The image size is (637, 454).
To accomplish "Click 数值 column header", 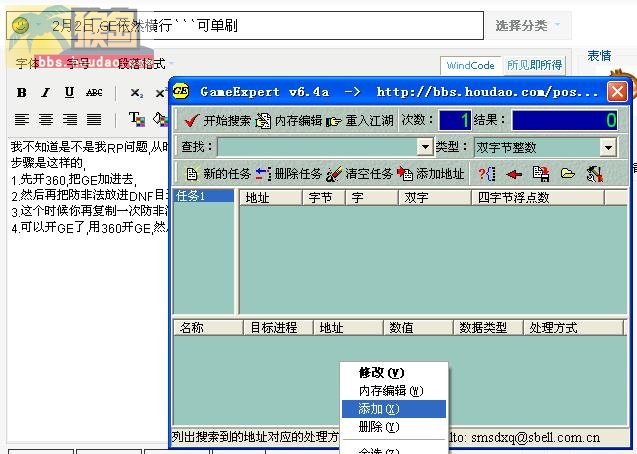I will [418, 327].
